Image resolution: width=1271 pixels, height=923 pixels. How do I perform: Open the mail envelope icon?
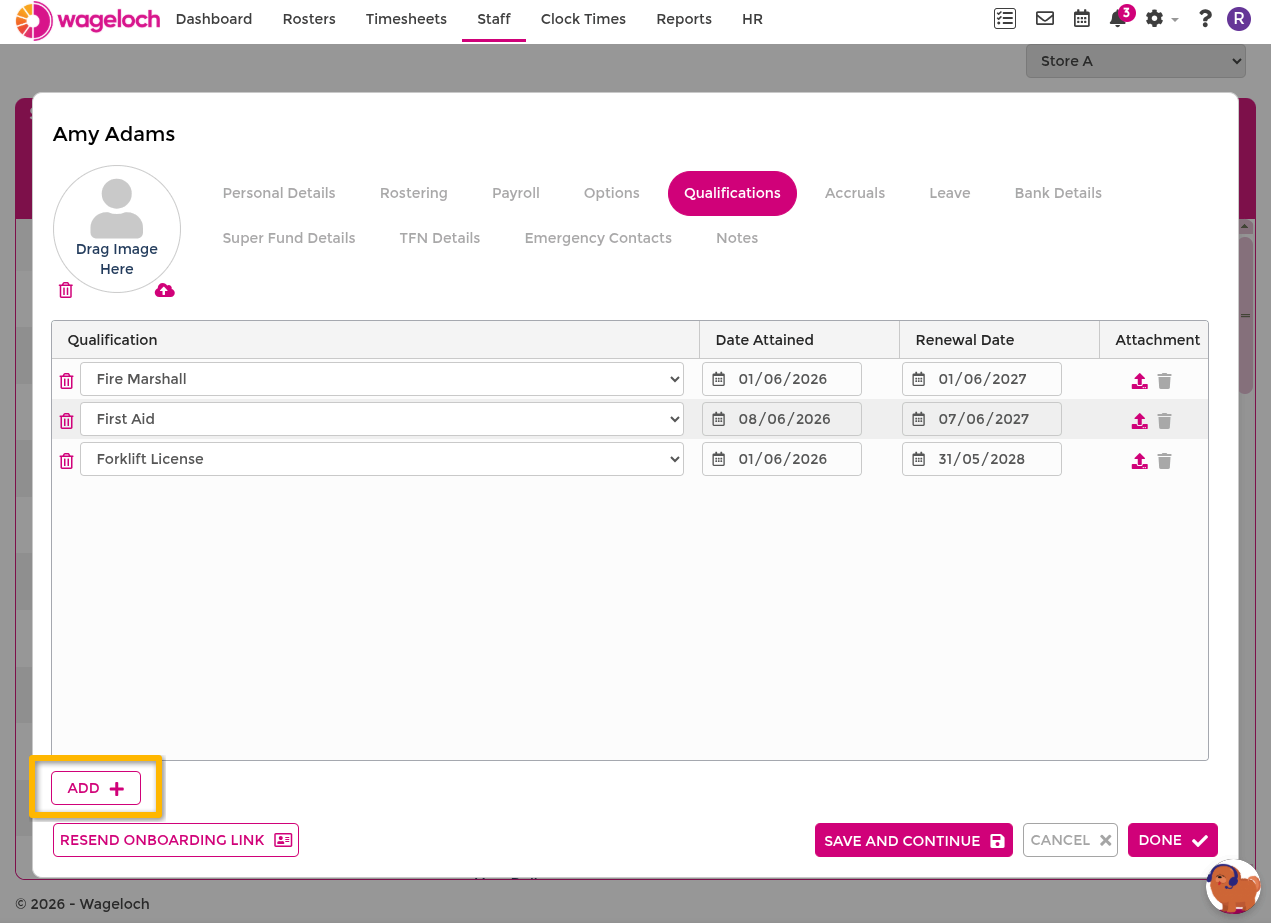tap(1045, 18)
